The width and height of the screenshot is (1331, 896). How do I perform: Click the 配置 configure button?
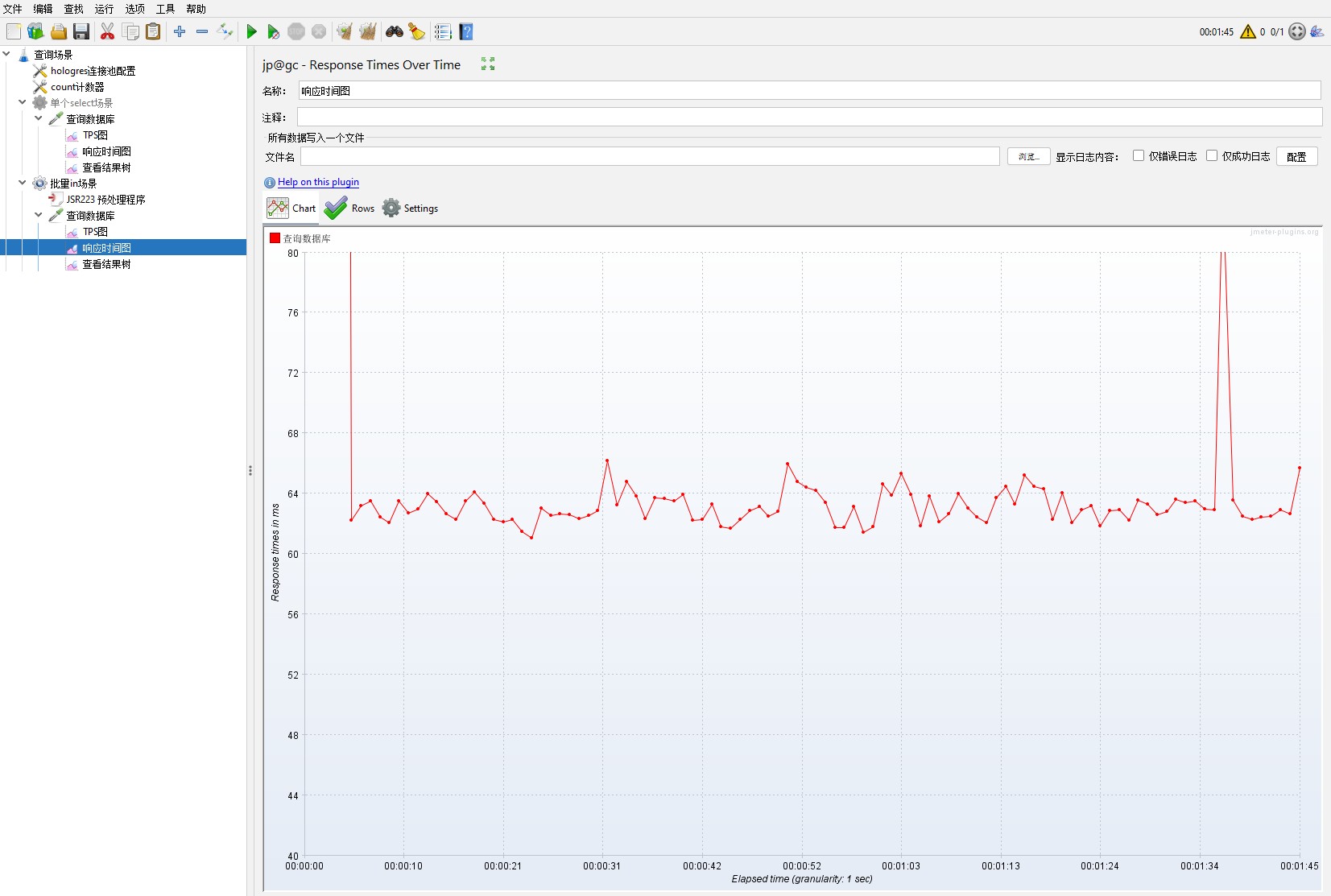click(x=1296, y=156)
